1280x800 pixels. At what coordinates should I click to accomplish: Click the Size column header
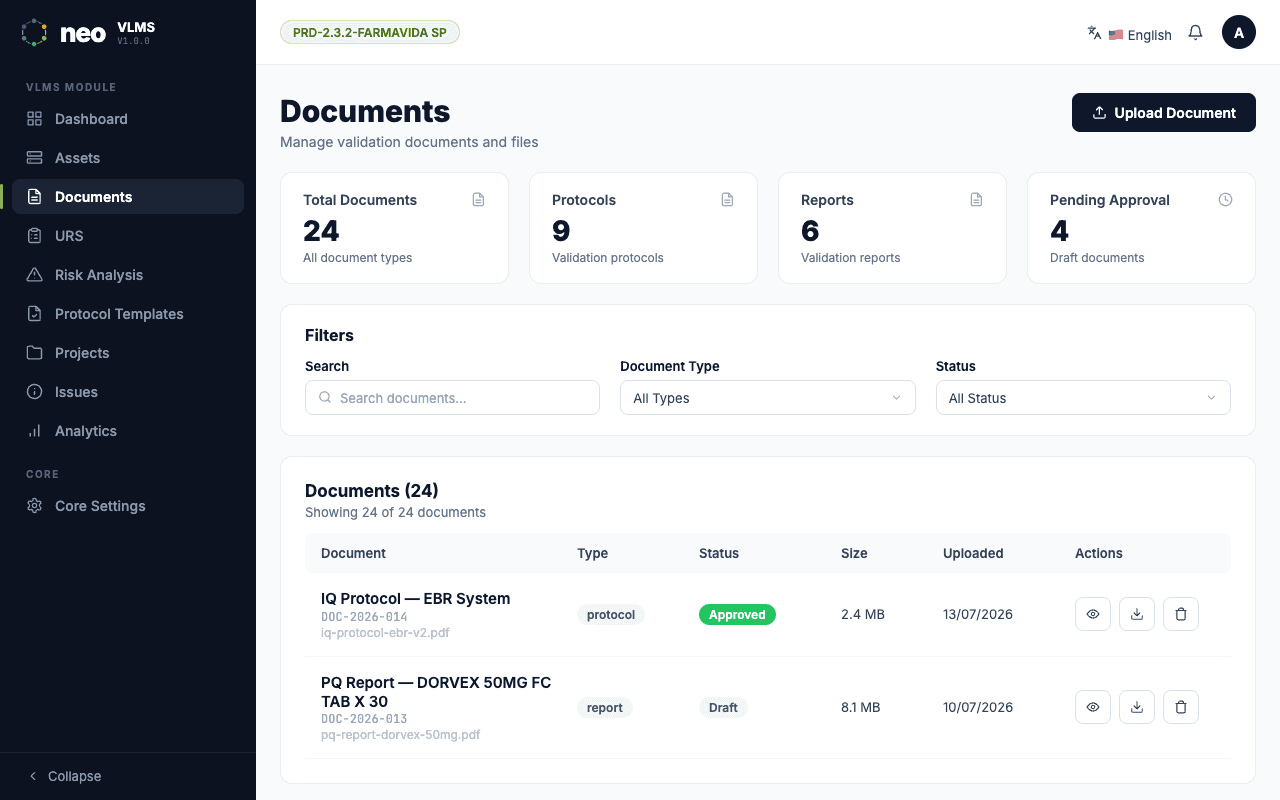[x=854, y=553]
